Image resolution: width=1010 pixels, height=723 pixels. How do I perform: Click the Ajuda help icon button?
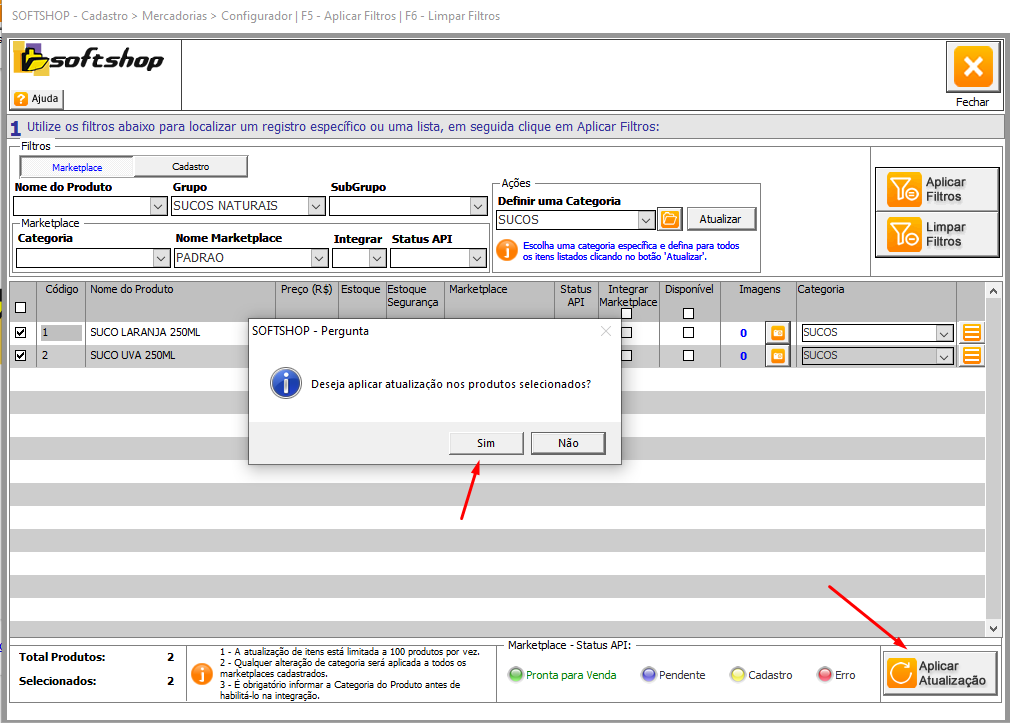(38, 99)
